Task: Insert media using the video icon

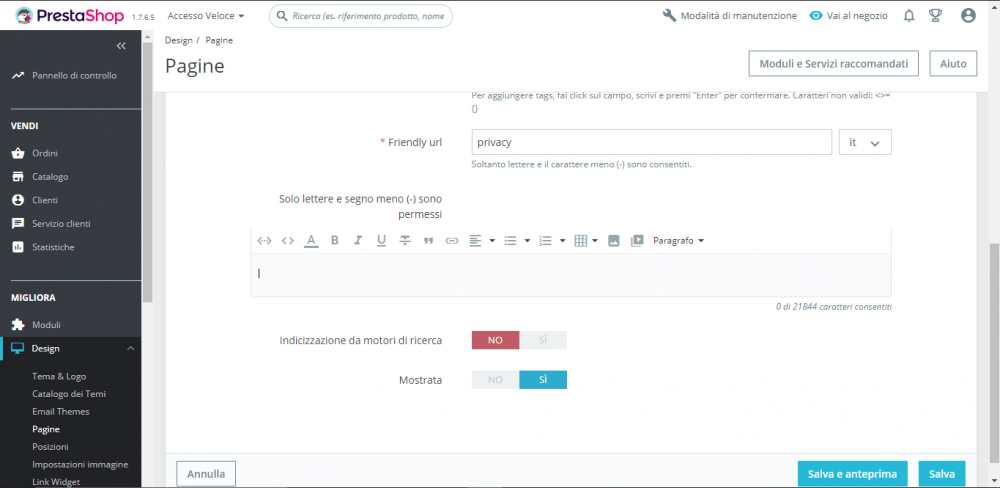Action: pos(636,240)
